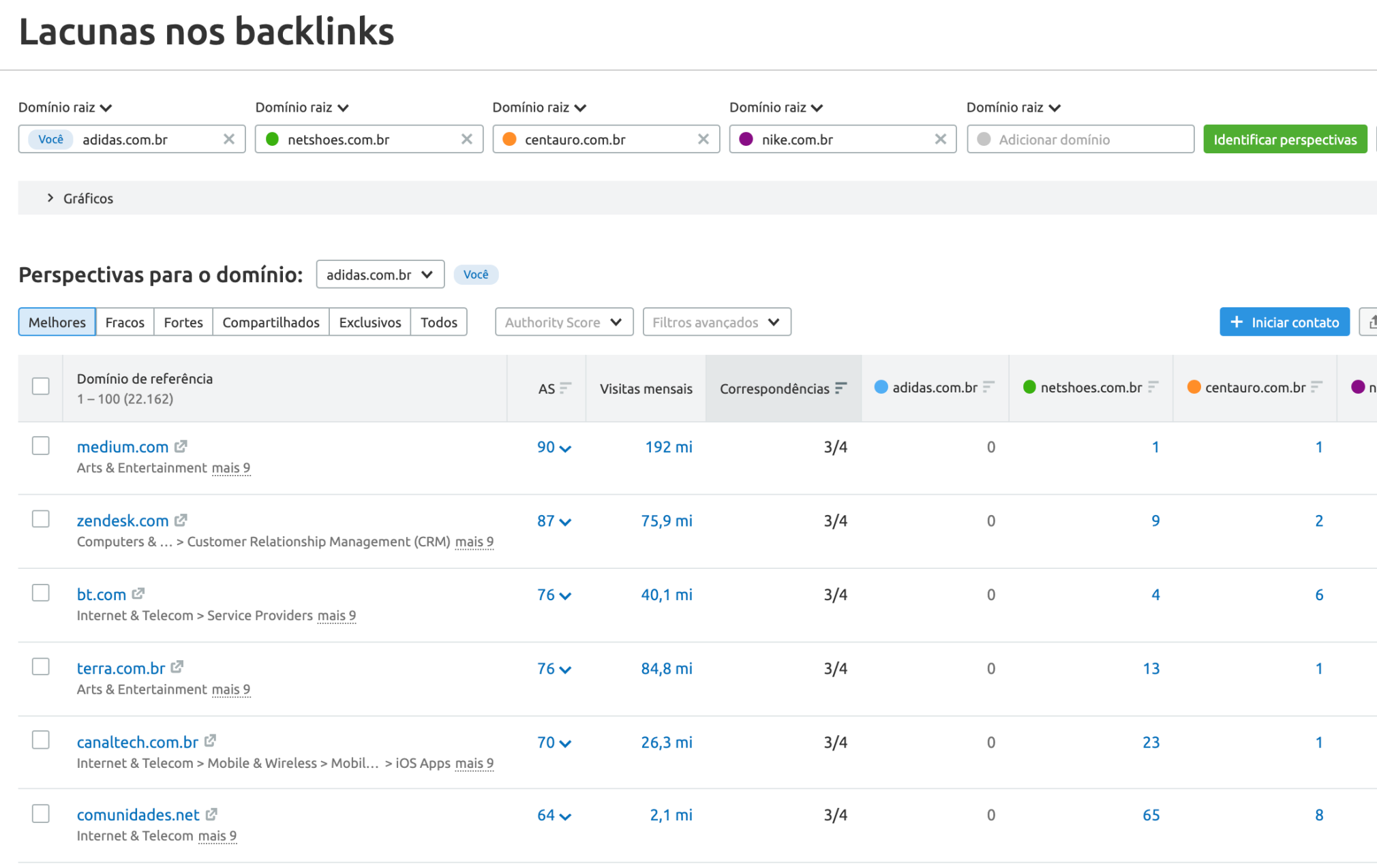Click 84,8 mi visits for terra.com.br
The height and width of the screenshot is (868, 1377).
[x=667, y=668]
